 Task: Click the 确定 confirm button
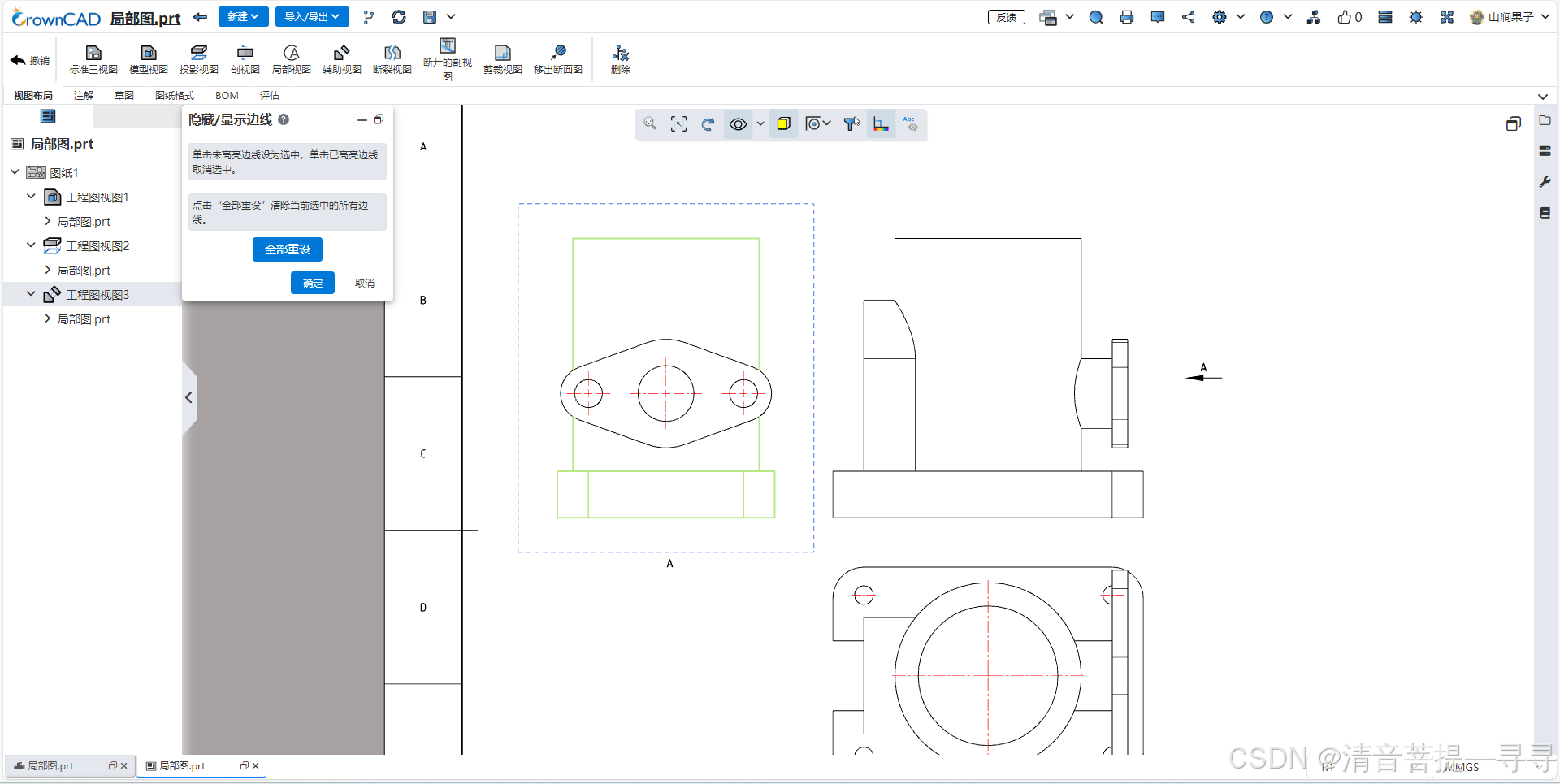[313, 283]
